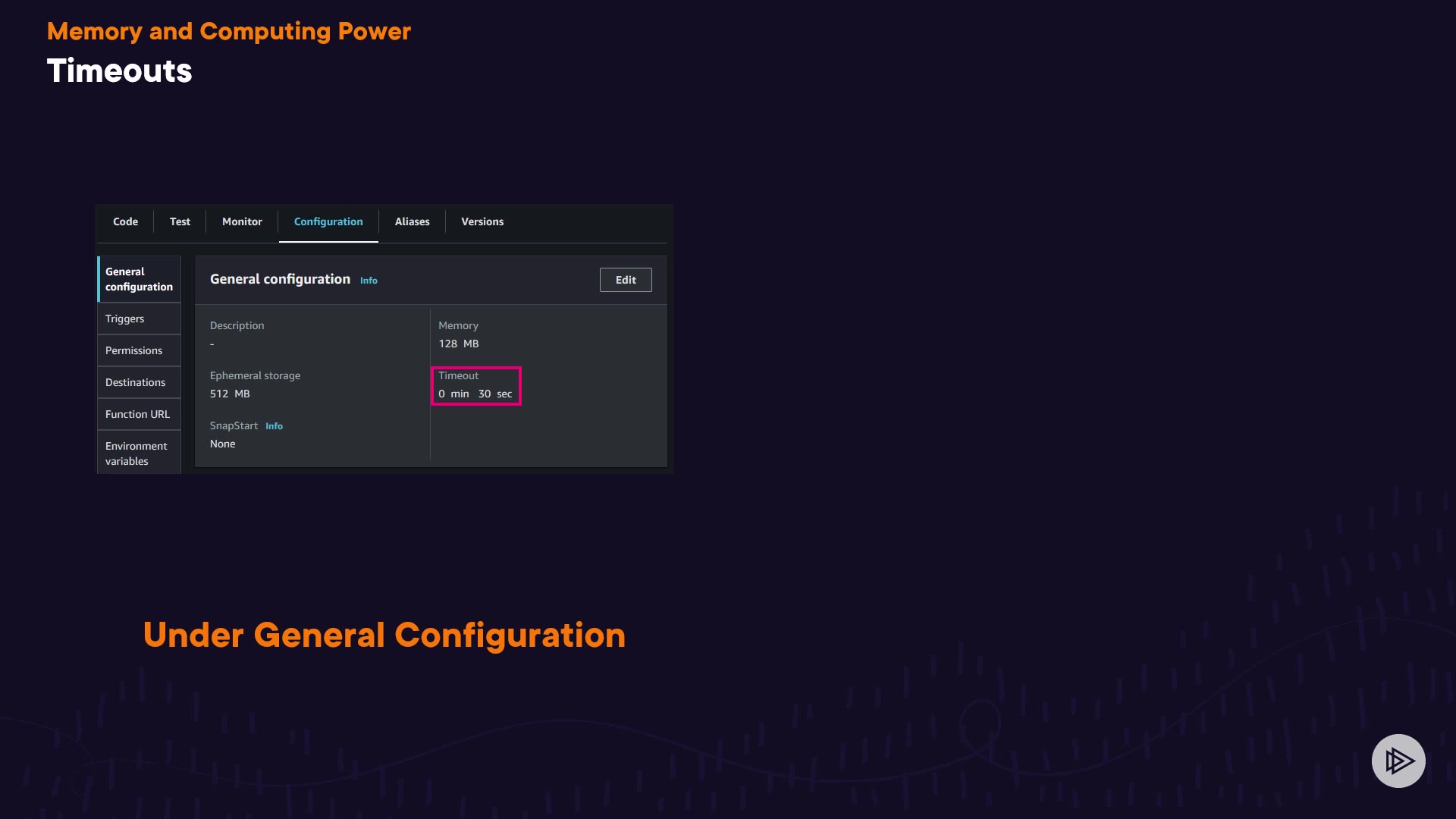Screen dimensions: 1456x819
Task: Select the Configuration tab
Action: (328, 221)
